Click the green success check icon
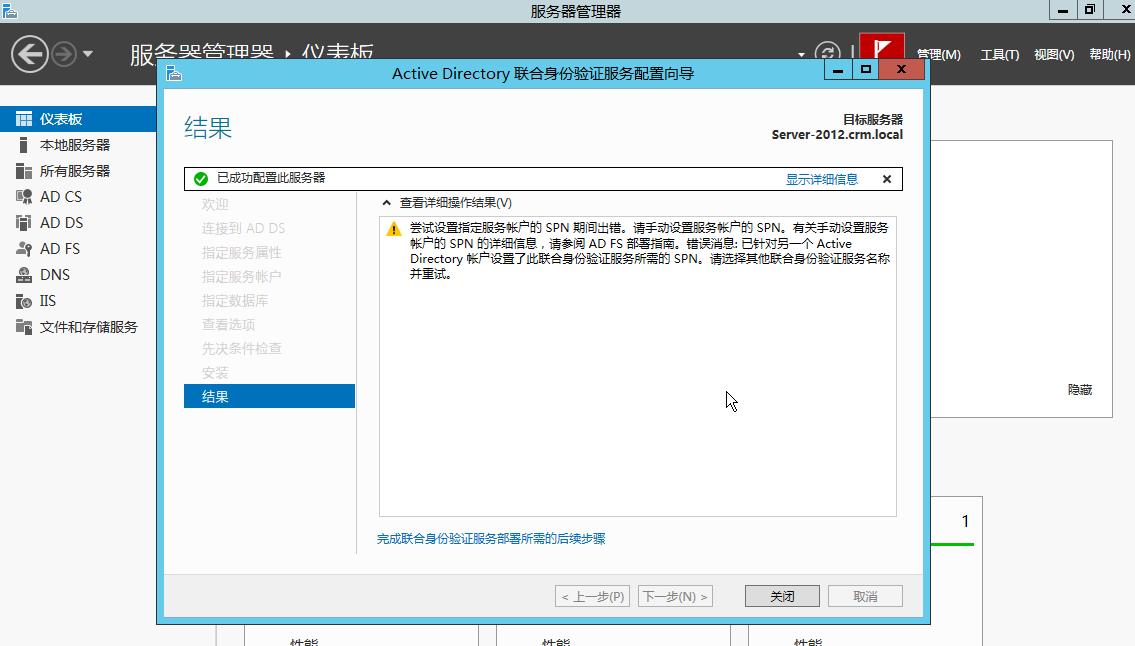The height and width of the screenshot is (646, 1135). (x=201, y=179)
